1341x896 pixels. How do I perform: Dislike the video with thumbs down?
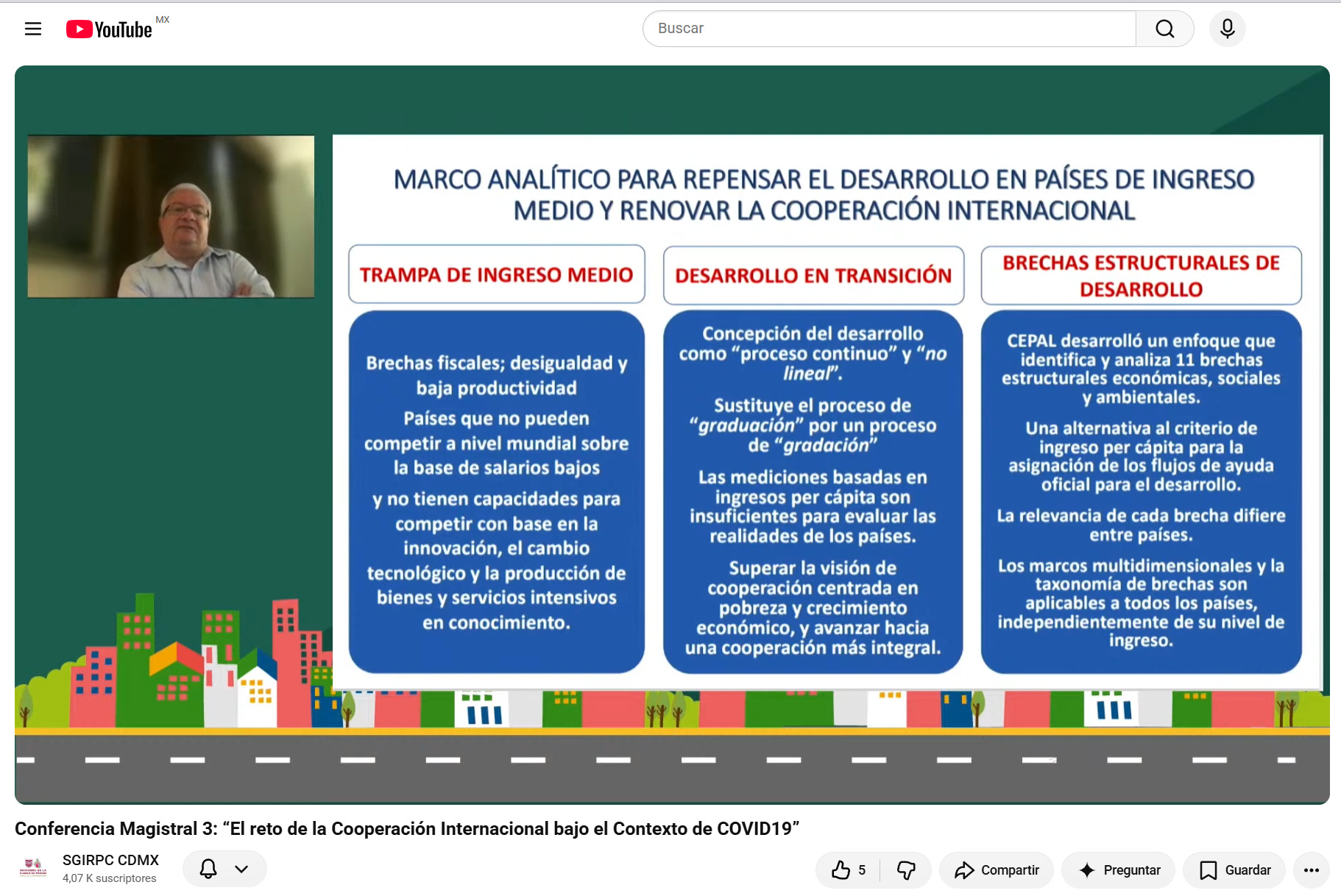906,870
